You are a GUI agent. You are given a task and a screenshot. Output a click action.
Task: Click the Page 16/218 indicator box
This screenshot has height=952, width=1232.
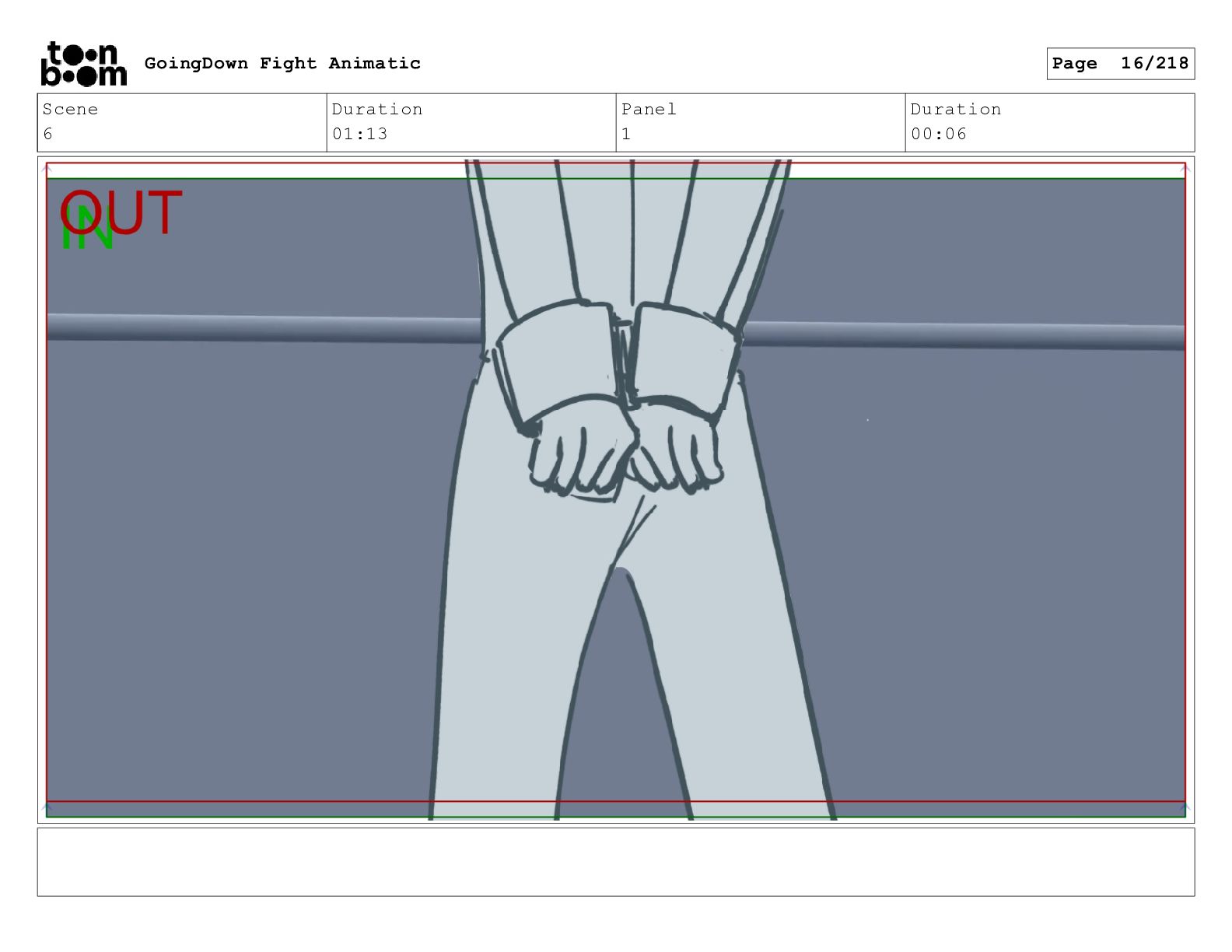(x=1120, y=63)
